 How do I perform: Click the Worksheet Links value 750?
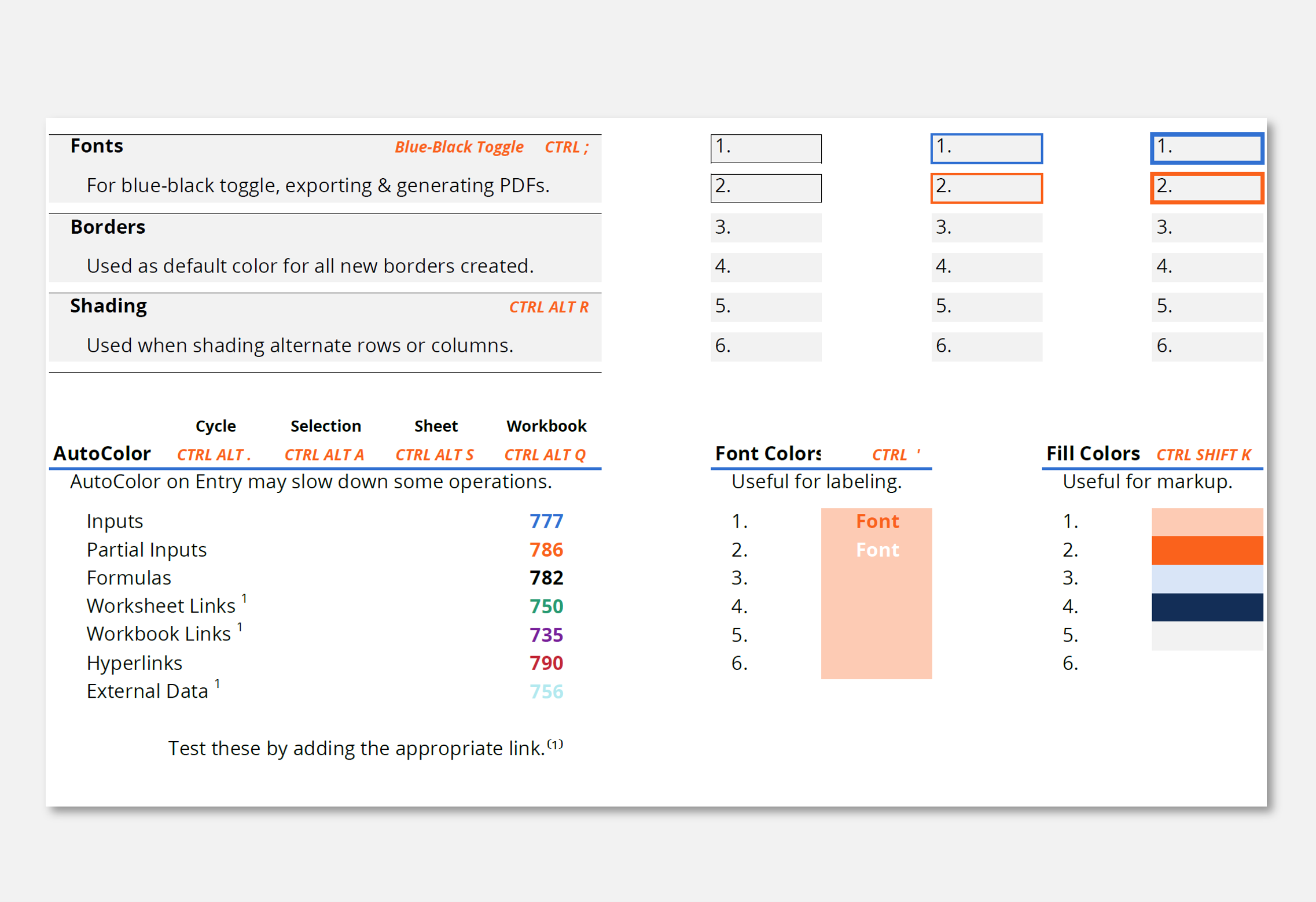tap(546, 606)
